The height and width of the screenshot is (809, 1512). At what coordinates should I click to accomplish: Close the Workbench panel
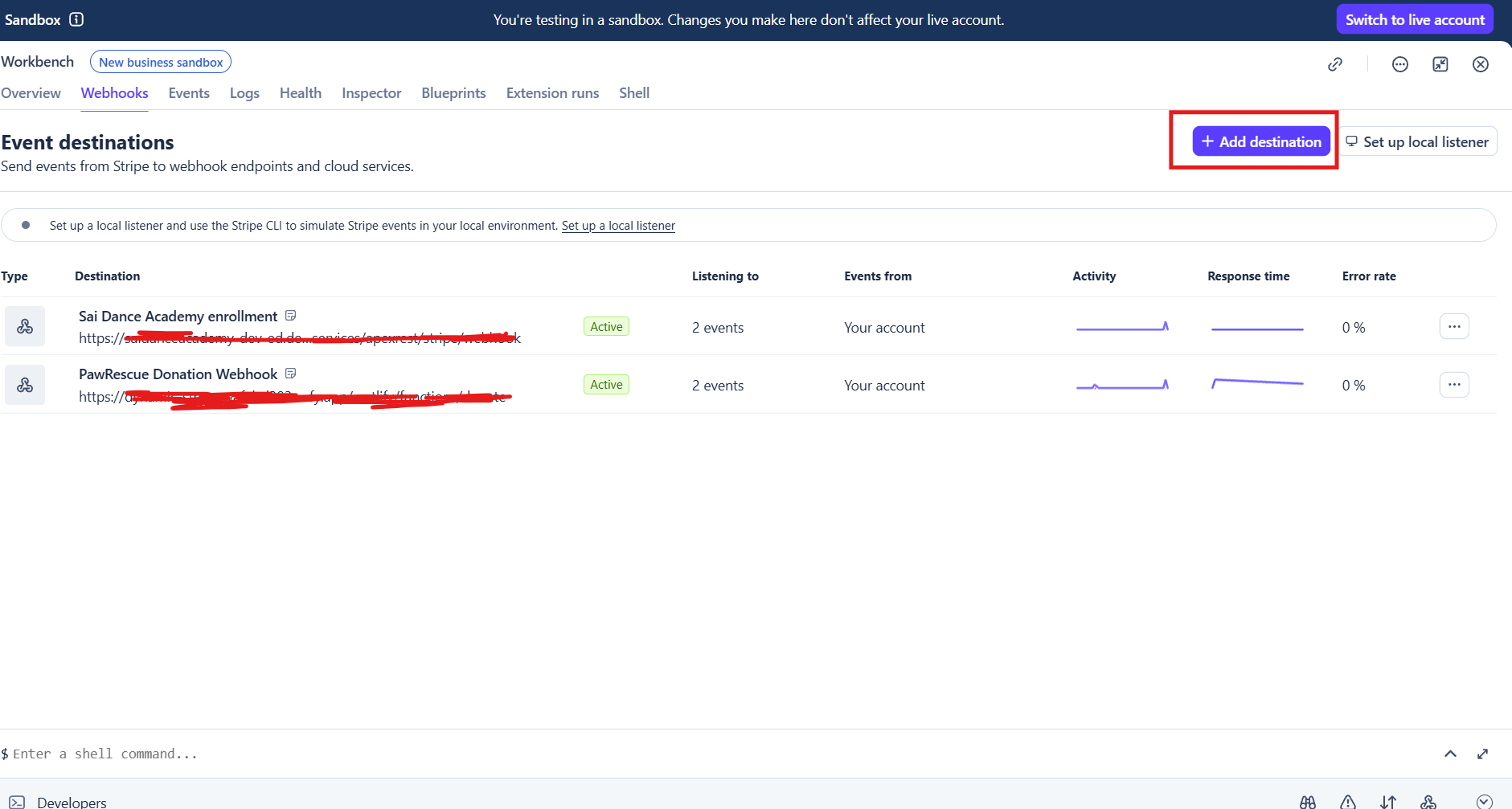click(1481, 64)
